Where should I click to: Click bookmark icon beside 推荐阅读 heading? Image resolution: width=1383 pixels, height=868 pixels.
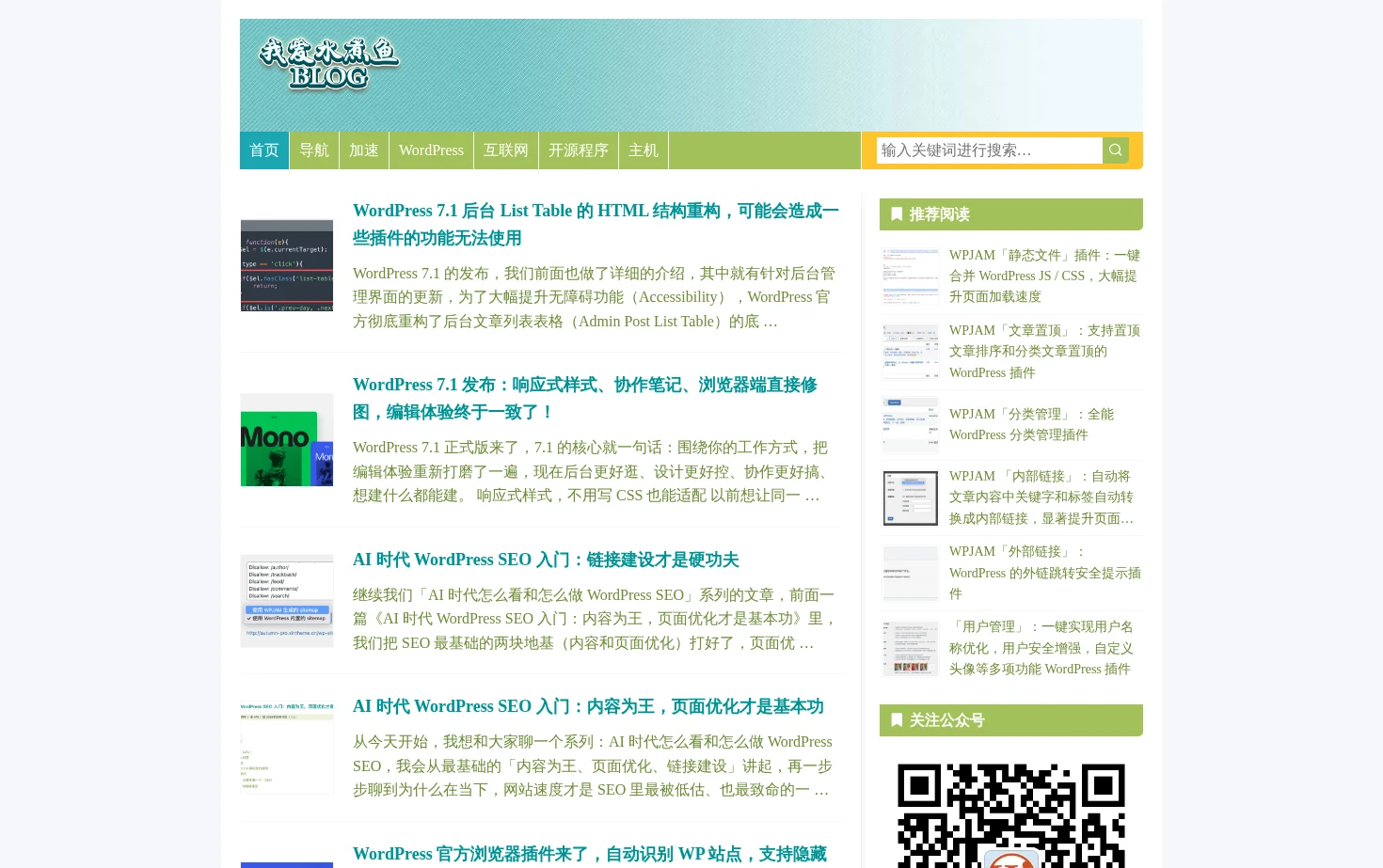[897, 214]
